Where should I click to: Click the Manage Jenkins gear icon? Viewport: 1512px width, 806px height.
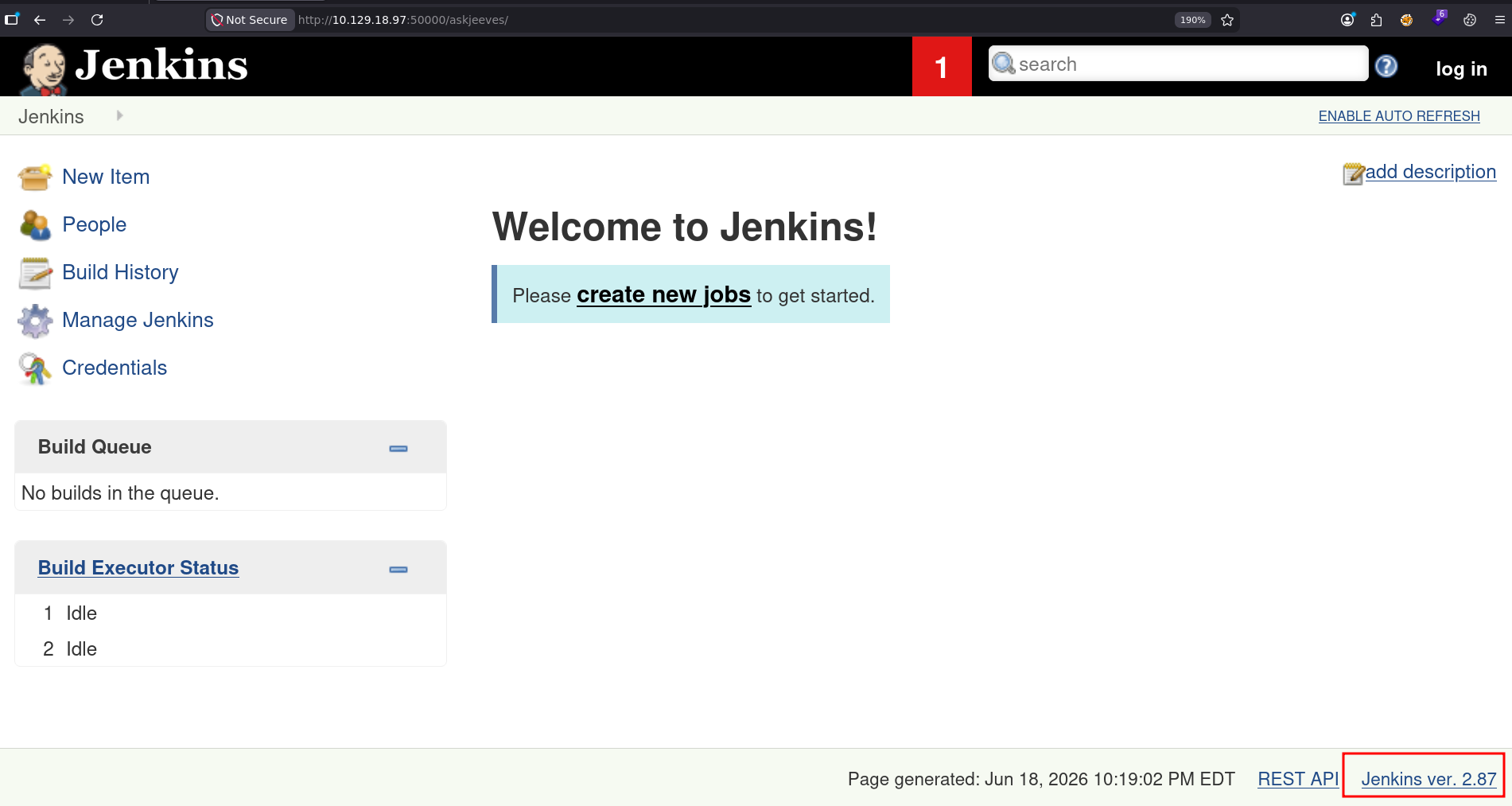[x=35, y=321]
